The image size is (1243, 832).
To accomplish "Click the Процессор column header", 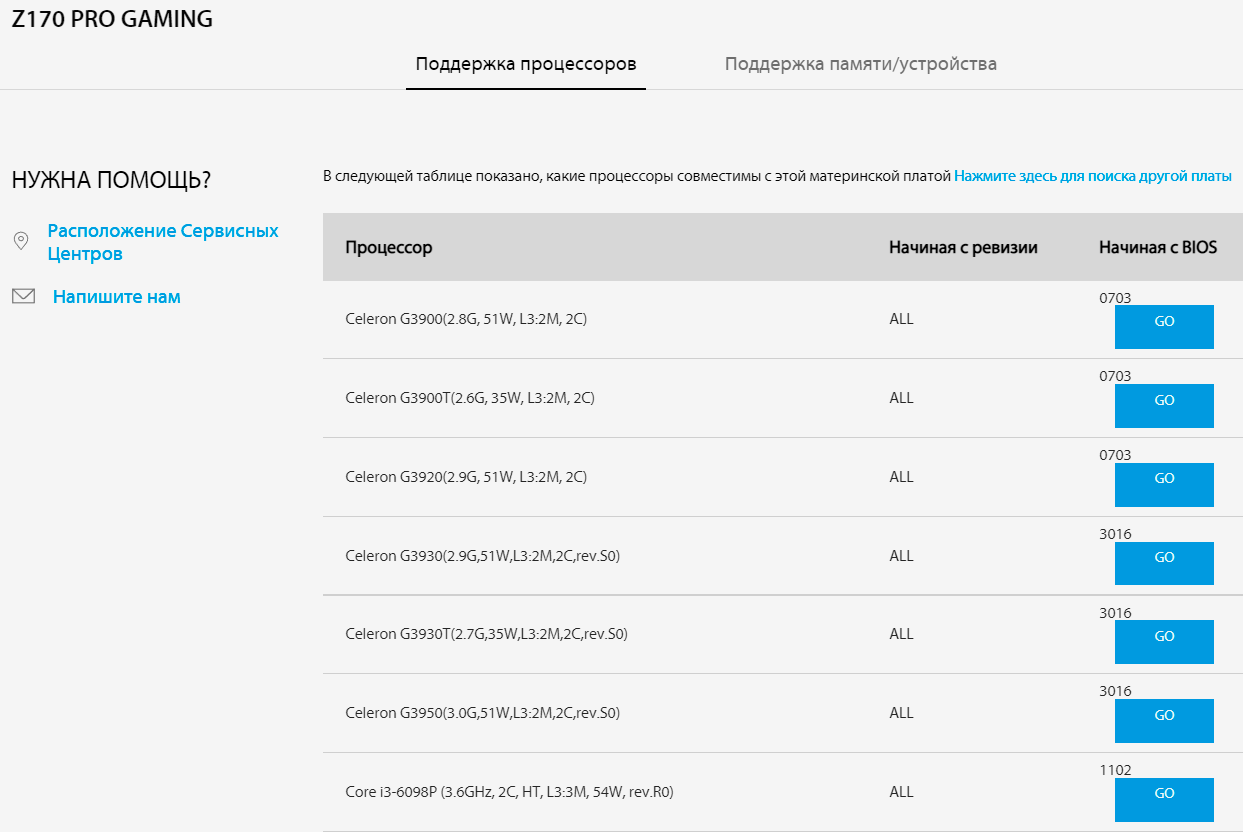I will (x=389, y=247).
